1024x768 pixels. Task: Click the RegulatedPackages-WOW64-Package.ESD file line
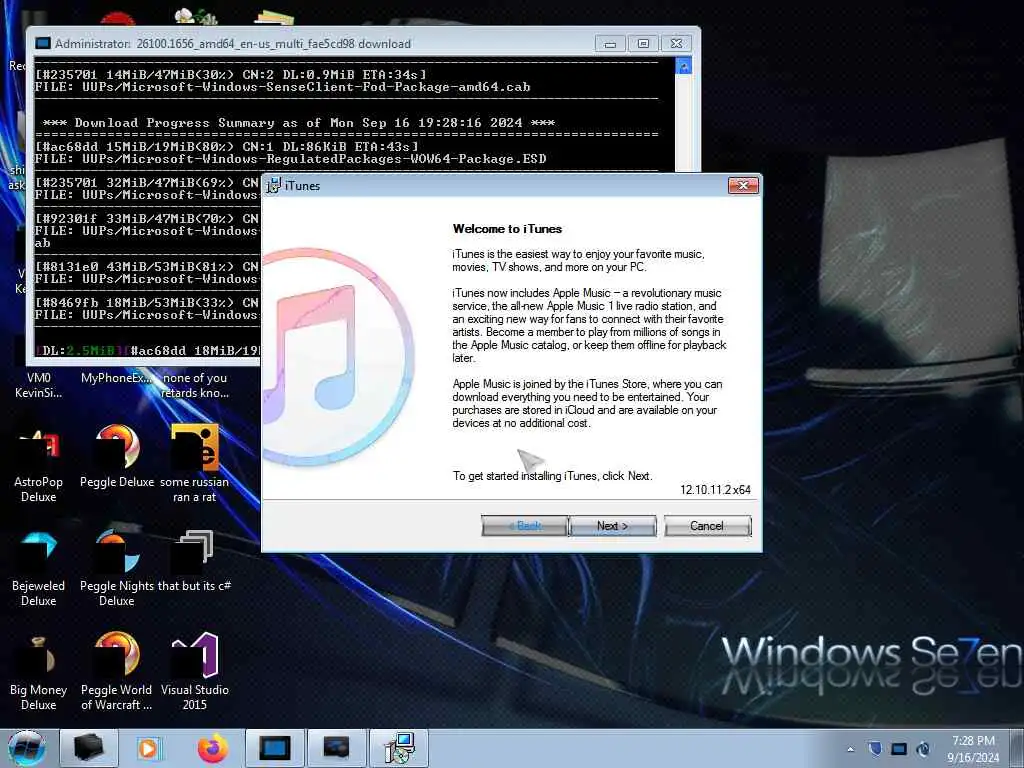[x=291, y=159]
